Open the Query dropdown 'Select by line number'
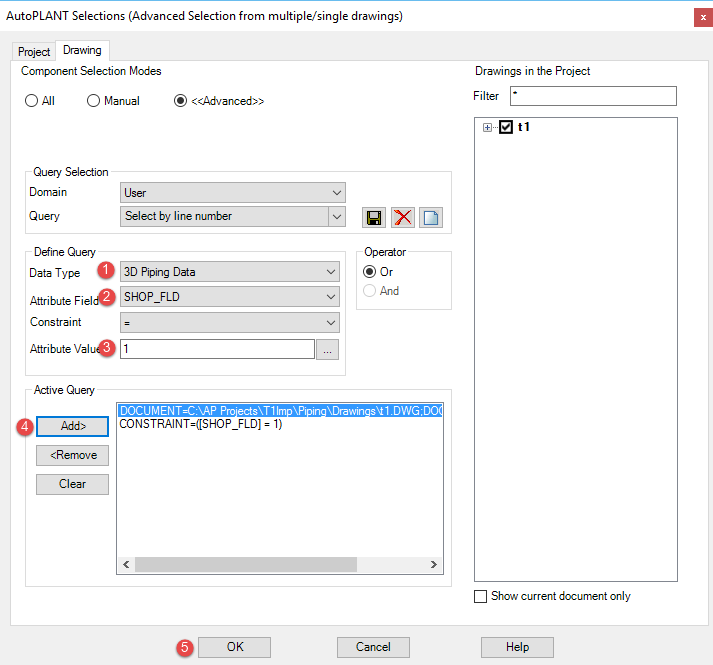This screenshot has width=713, height=665. (232, 216)
